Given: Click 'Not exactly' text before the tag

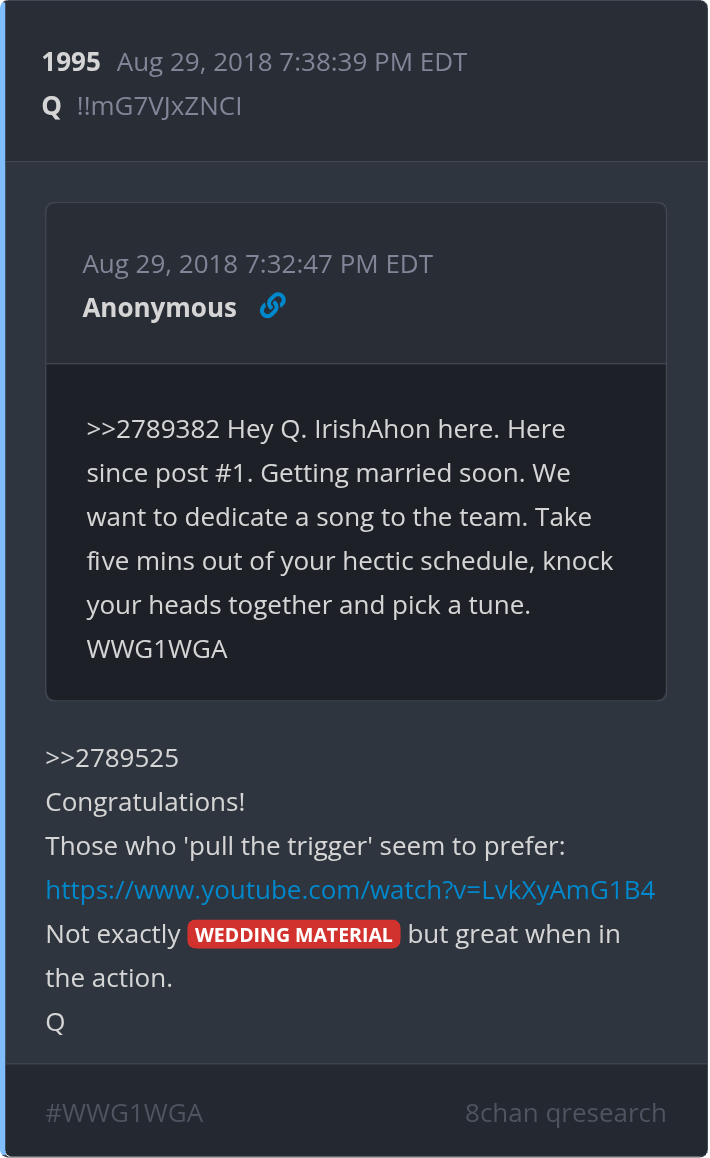Looking at the screenshot, I should pyautogui.click(x=113, y=934).
